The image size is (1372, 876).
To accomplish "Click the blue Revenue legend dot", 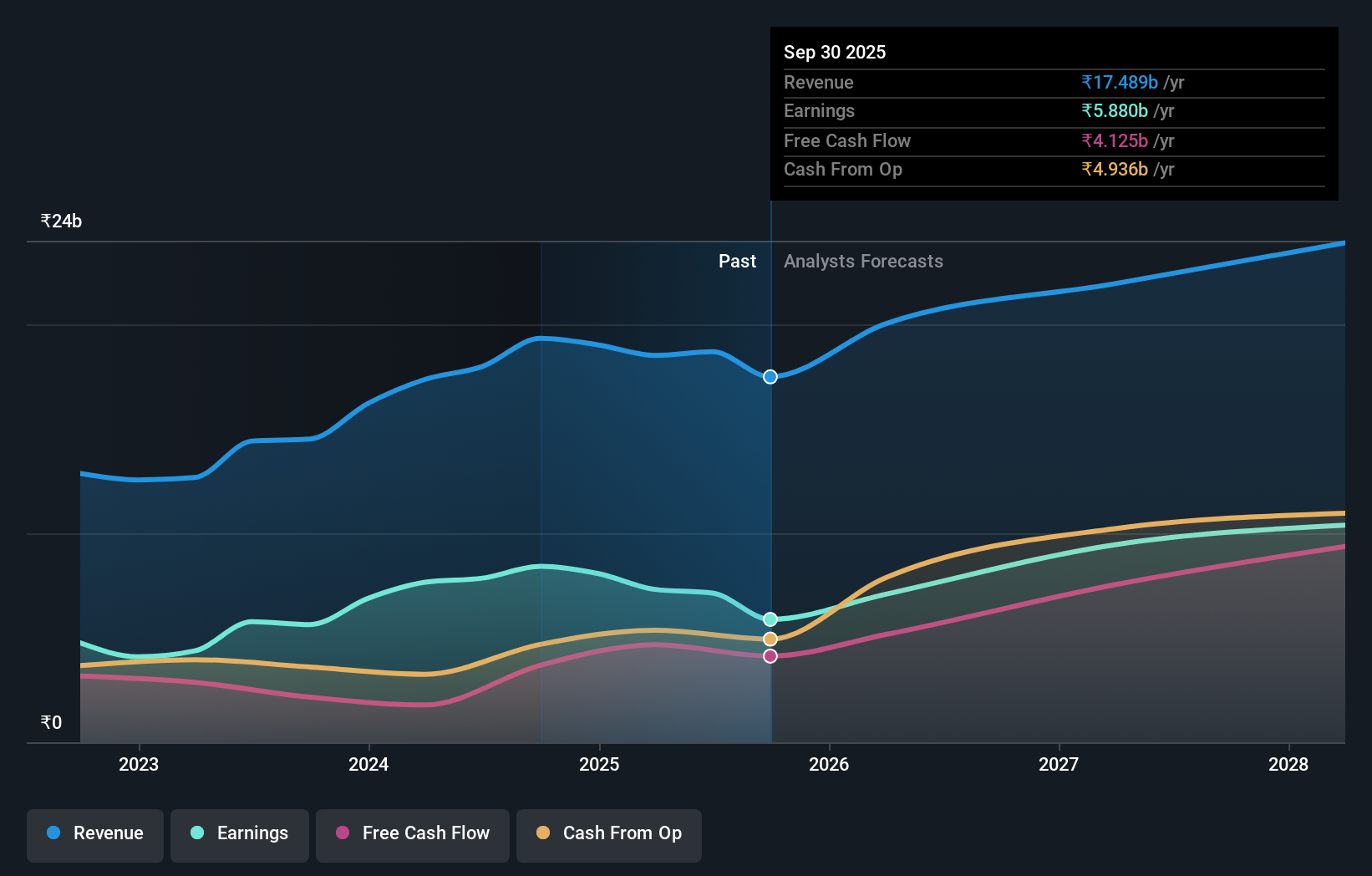I will tap(55, 833).
